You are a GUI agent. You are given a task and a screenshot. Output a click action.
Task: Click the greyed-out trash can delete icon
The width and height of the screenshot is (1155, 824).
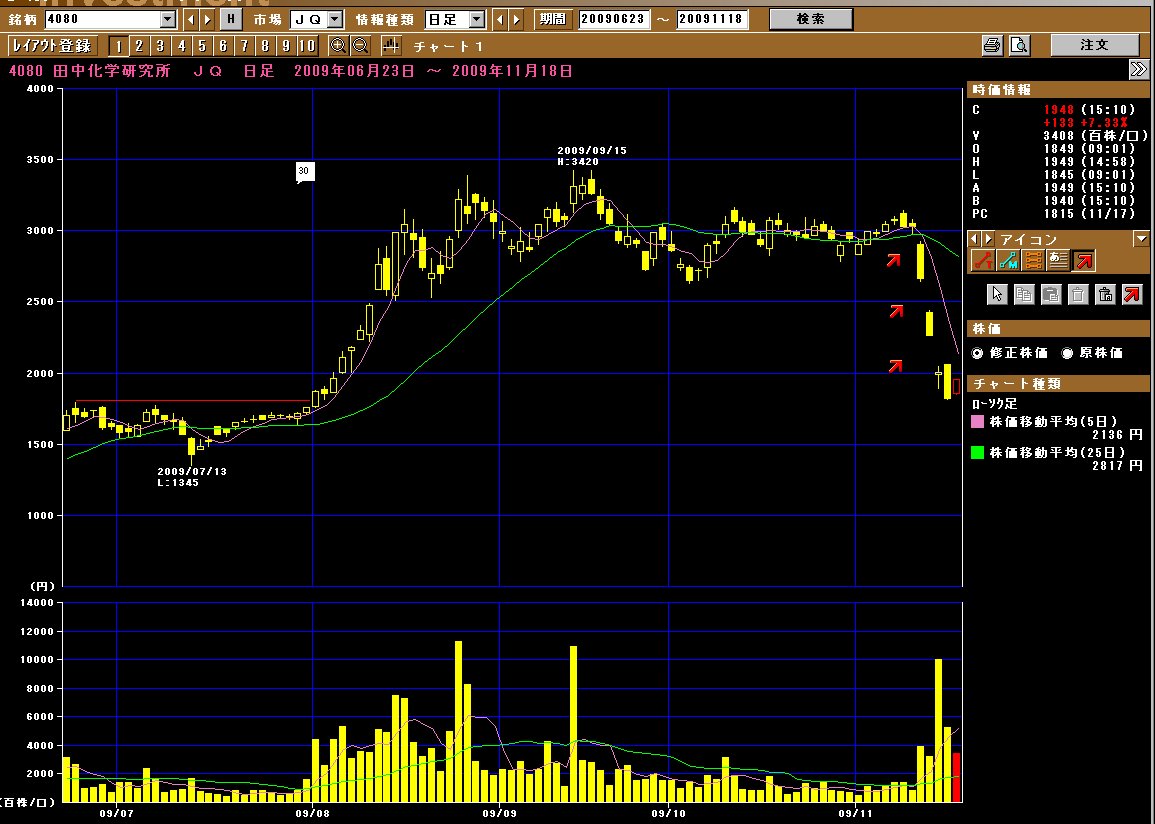pos(1078,295)
